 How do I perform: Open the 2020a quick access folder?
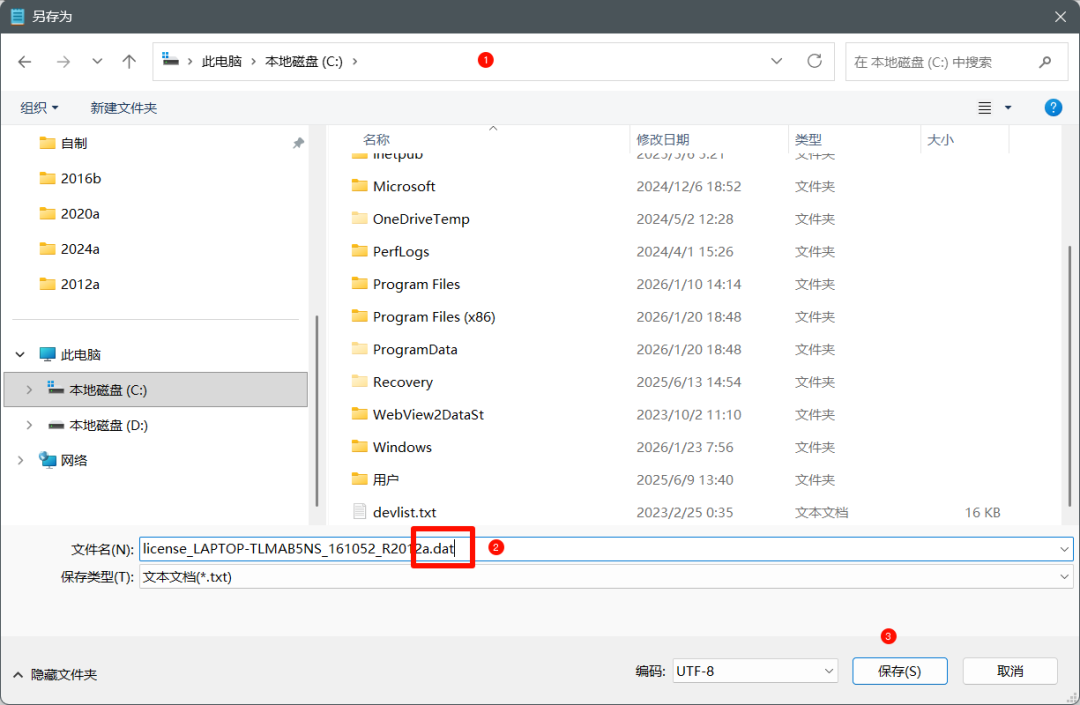point(70,213)
